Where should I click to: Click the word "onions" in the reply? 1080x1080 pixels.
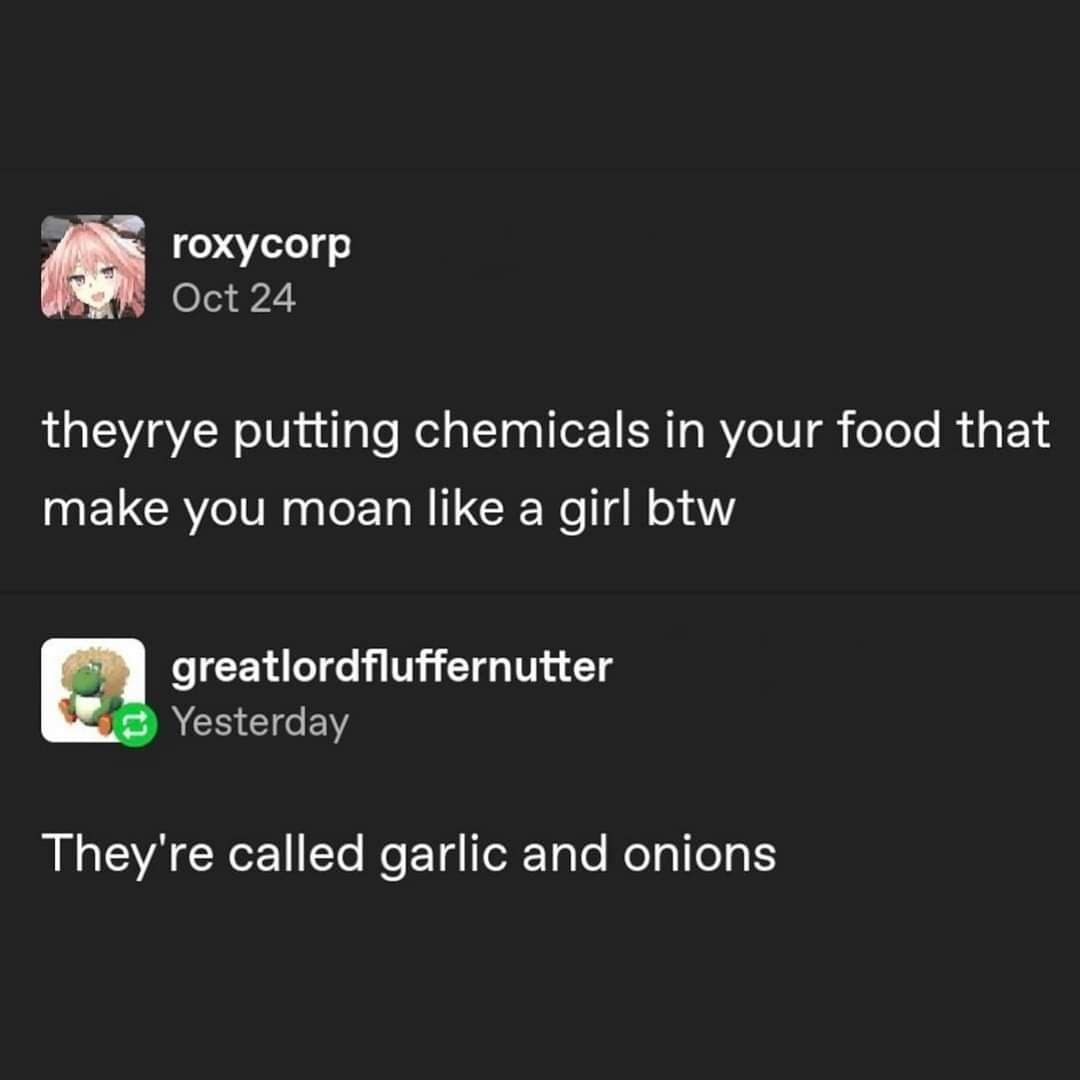(700, 854)
